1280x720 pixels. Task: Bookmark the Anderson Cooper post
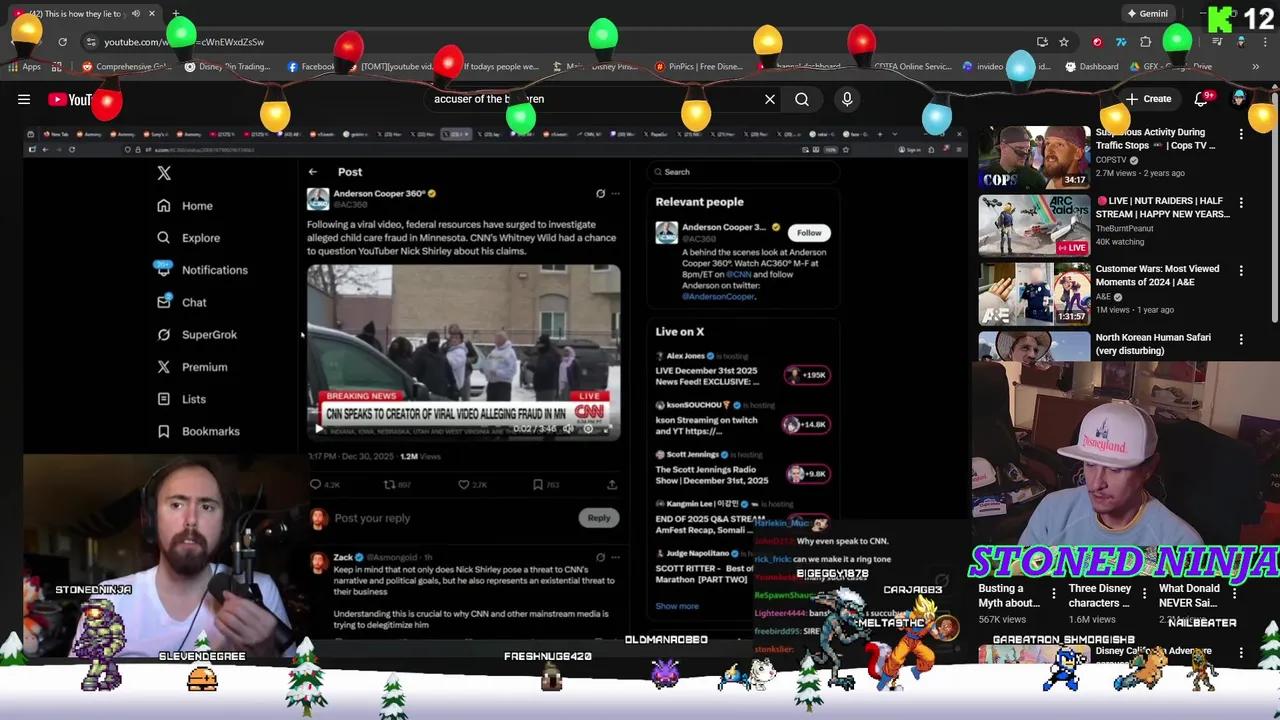(538, 485)
